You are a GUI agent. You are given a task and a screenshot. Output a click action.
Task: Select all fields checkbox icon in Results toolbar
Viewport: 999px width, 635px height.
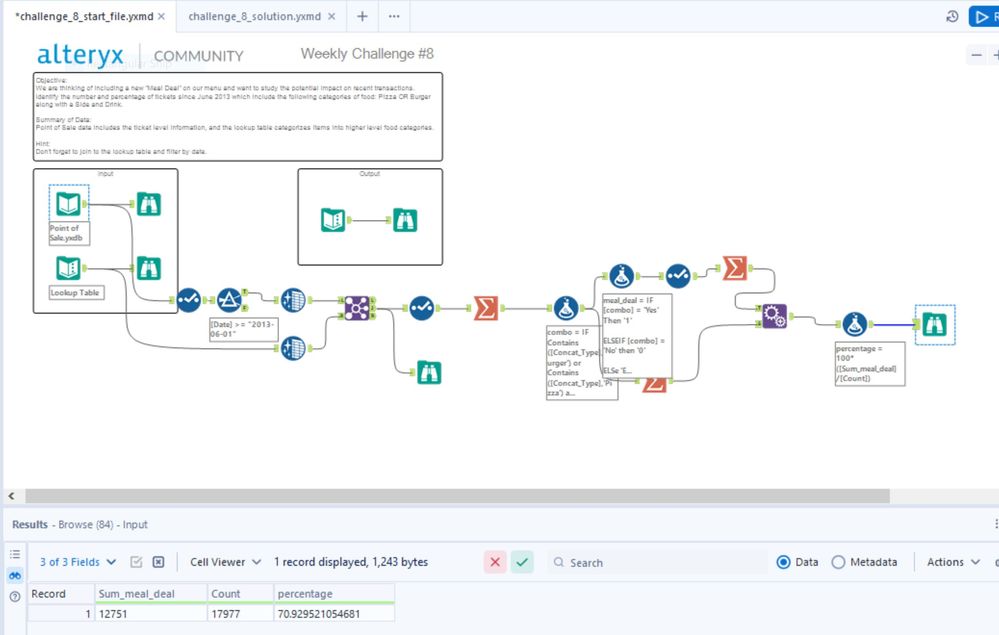pos(136,562)
